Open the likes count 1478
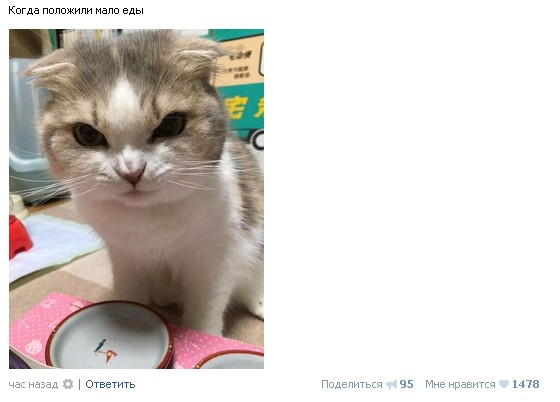This screenshot has width=560, height=402. coord(525,385)
